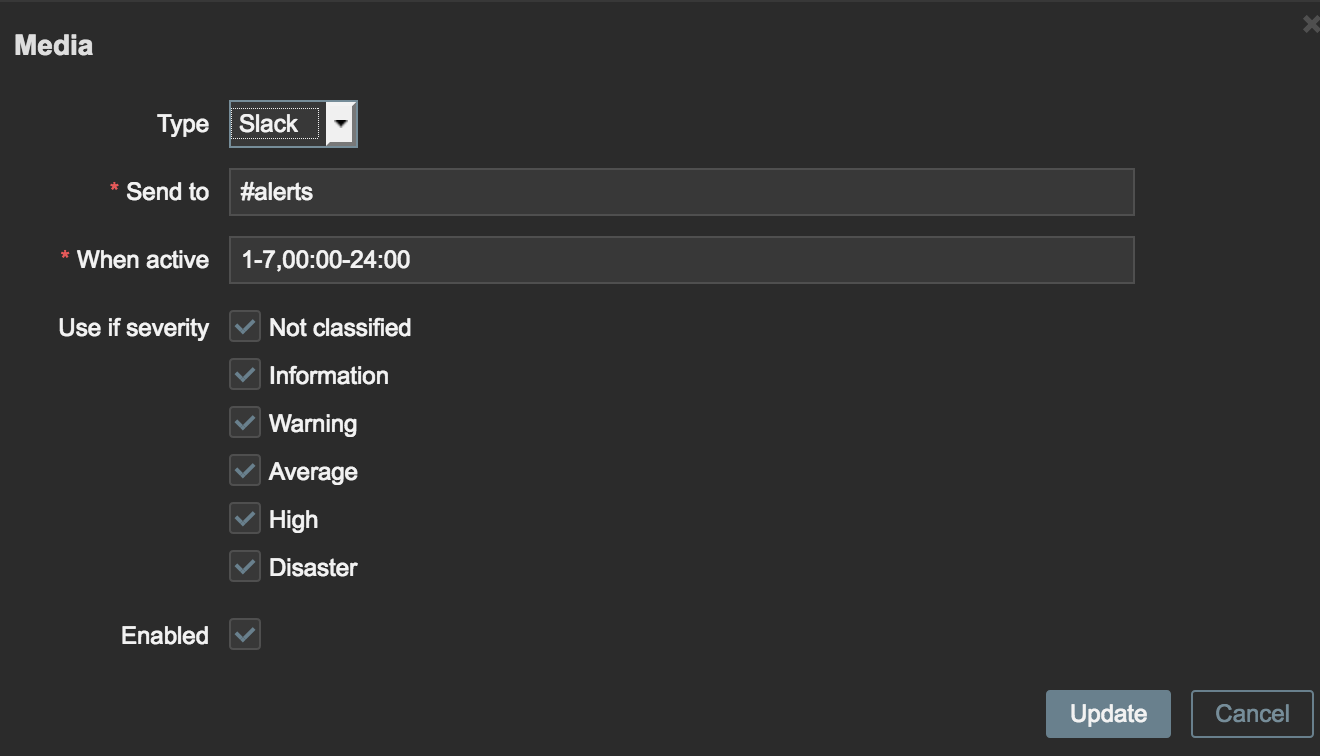Disable the Information severity checkbox
Viewport: 1320px width, 756px height.
tap(245, 374)
